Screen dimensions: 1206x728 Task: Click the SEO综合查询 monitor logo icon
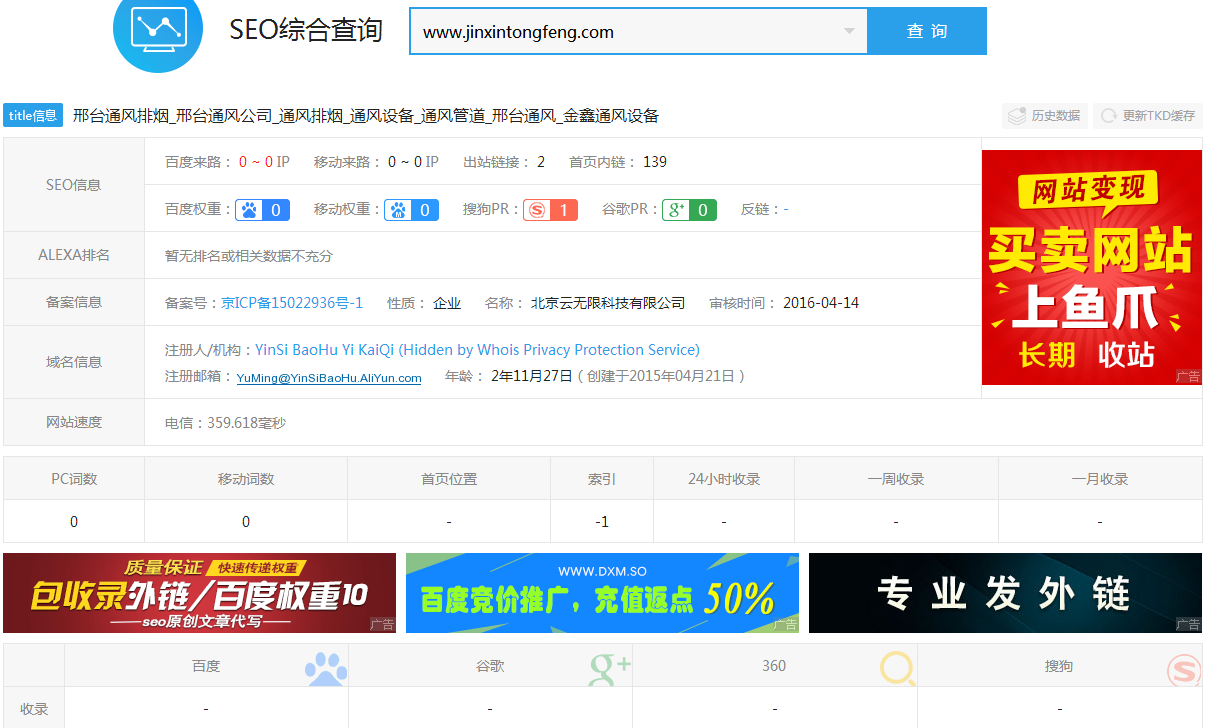point(158,28)
